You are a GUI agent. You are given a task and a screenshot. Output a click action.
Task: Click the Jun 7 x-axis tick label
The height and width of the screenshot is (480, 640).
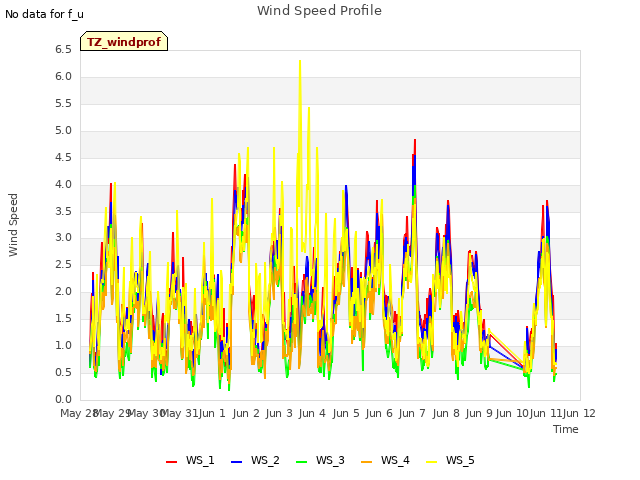[x=412, y=413]
